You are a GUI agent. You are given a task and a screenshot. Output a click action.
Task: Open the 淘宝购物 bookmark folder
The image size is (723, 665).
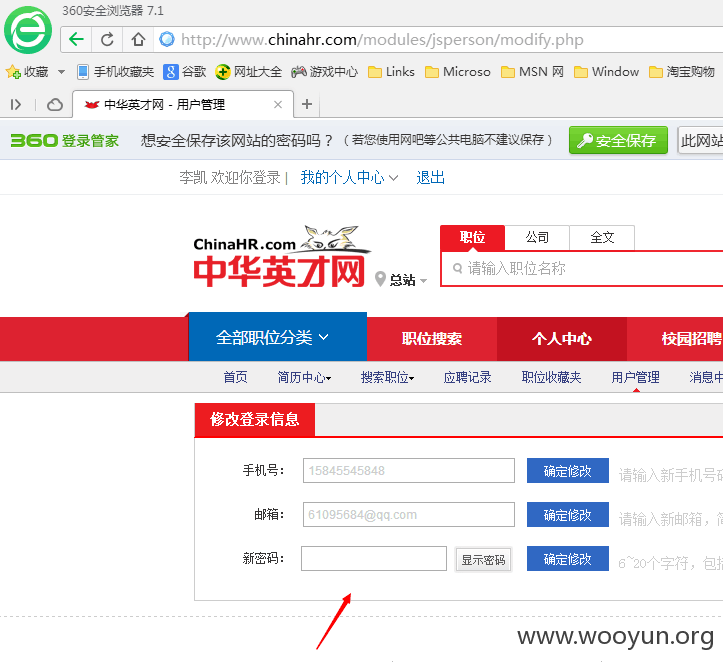click(682, 72)
